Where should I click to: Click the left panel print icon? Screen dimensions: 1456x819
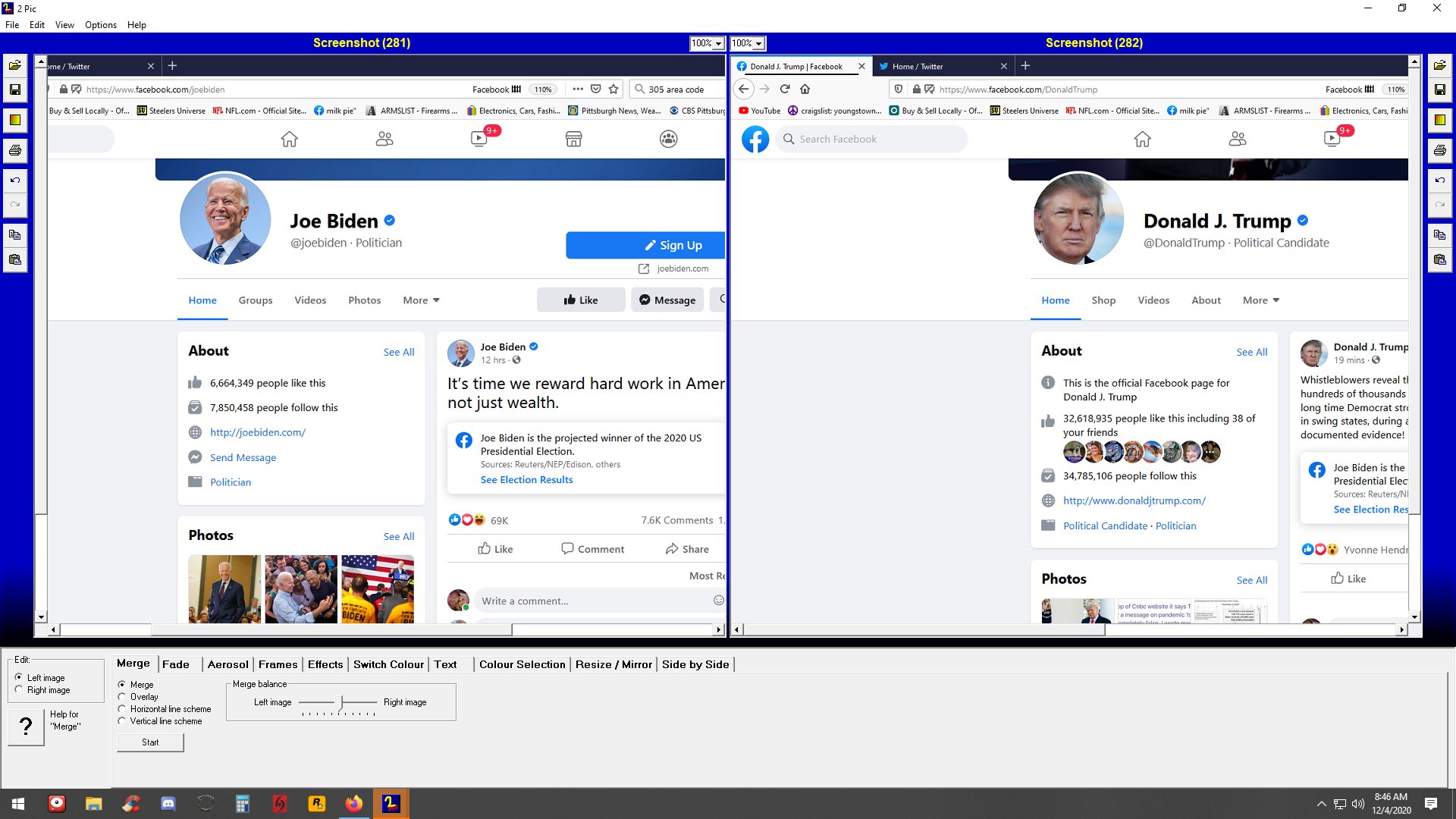tap(14, 150)
